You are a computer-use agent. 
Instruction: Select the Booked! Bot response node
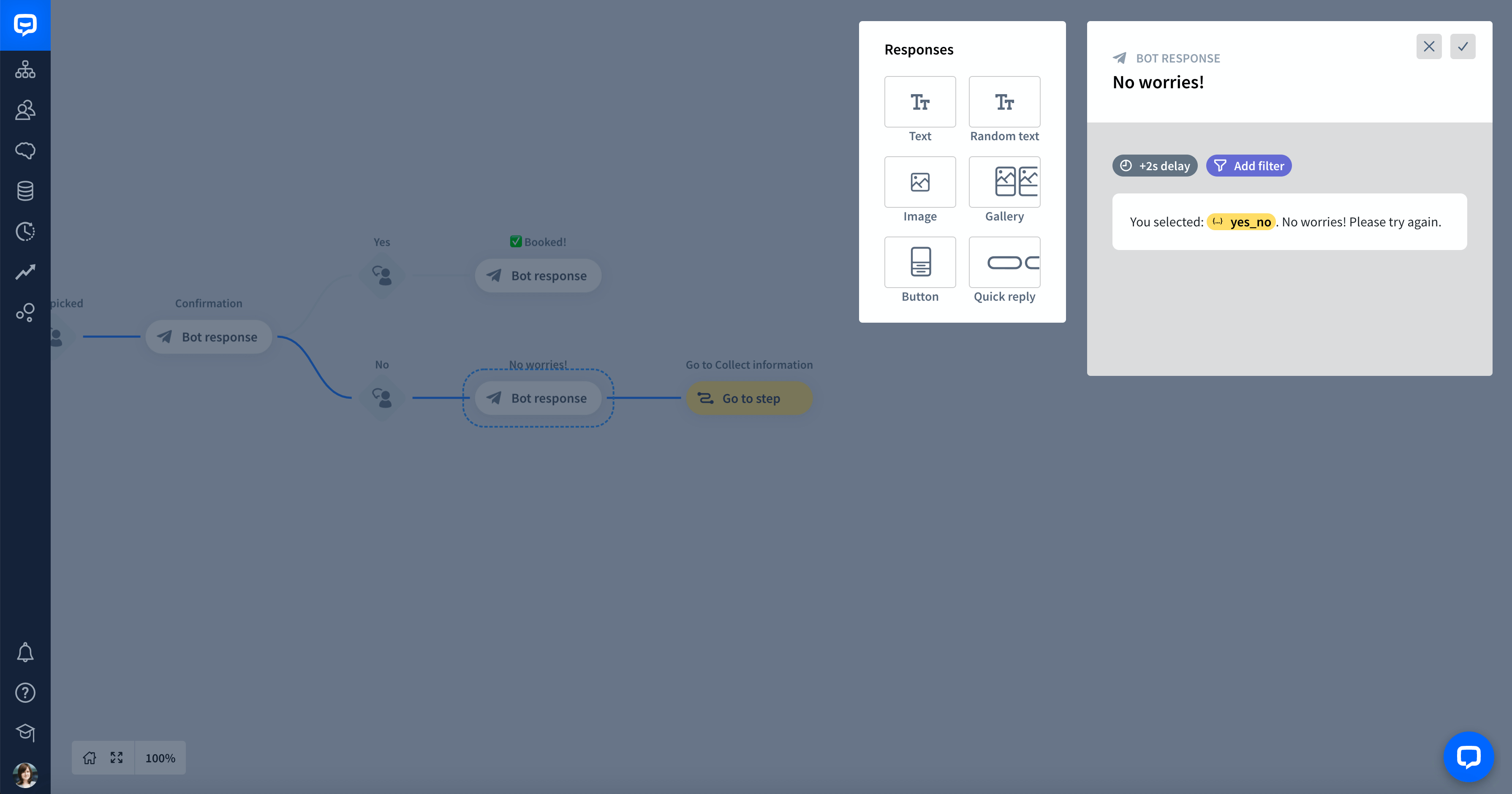[538, 276]
